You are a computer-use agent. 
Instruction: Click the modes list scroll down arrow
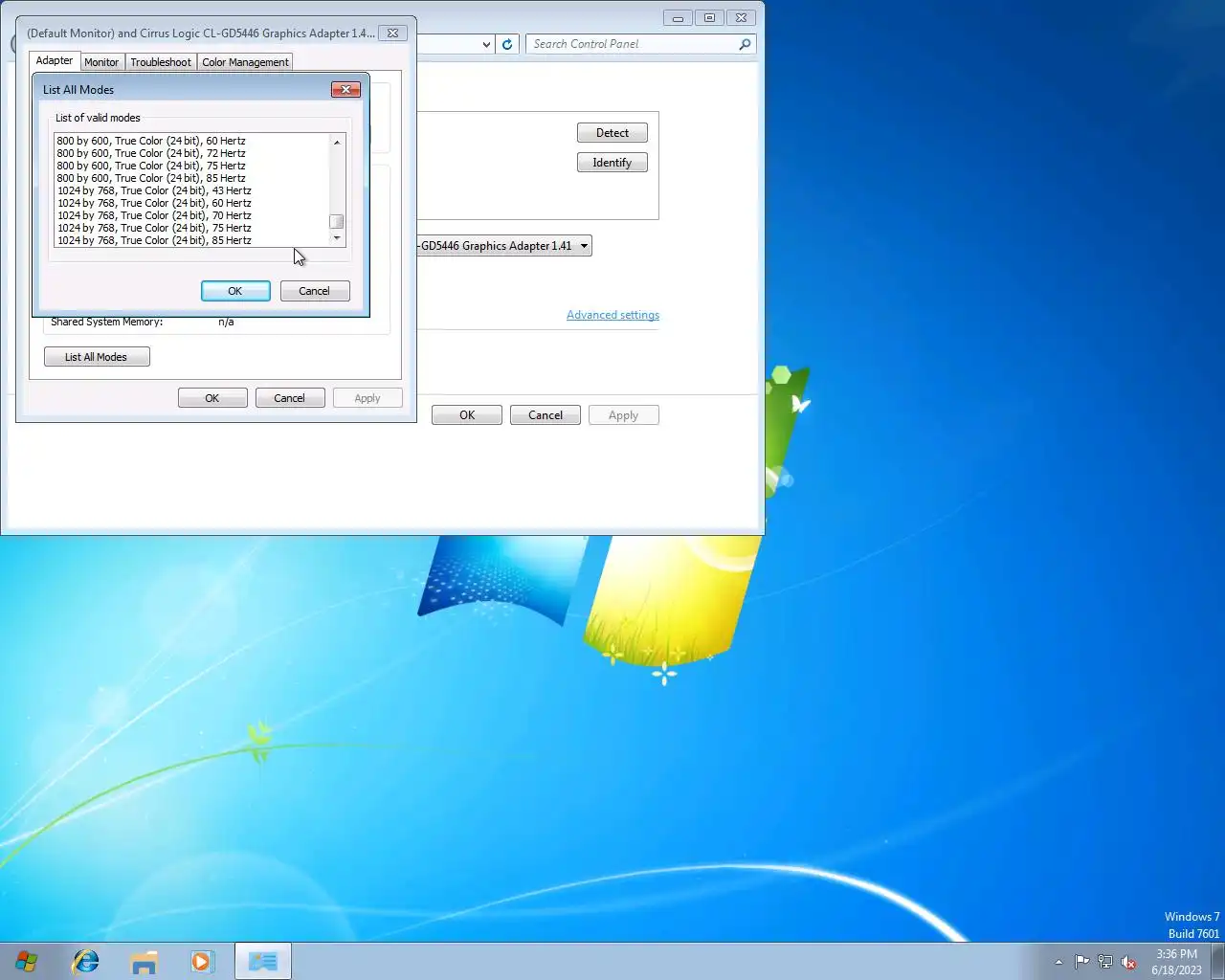[337, 238]
